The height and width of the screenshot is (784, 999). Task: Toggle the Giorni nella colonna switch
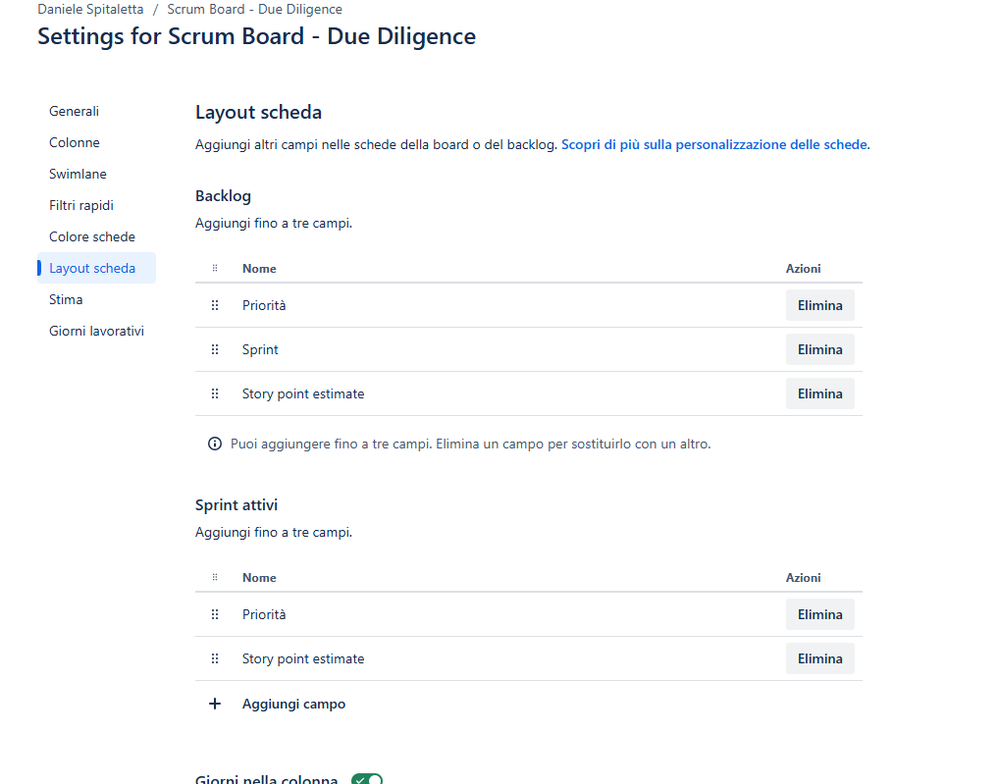pyautogui.click(x=367, y=780)
